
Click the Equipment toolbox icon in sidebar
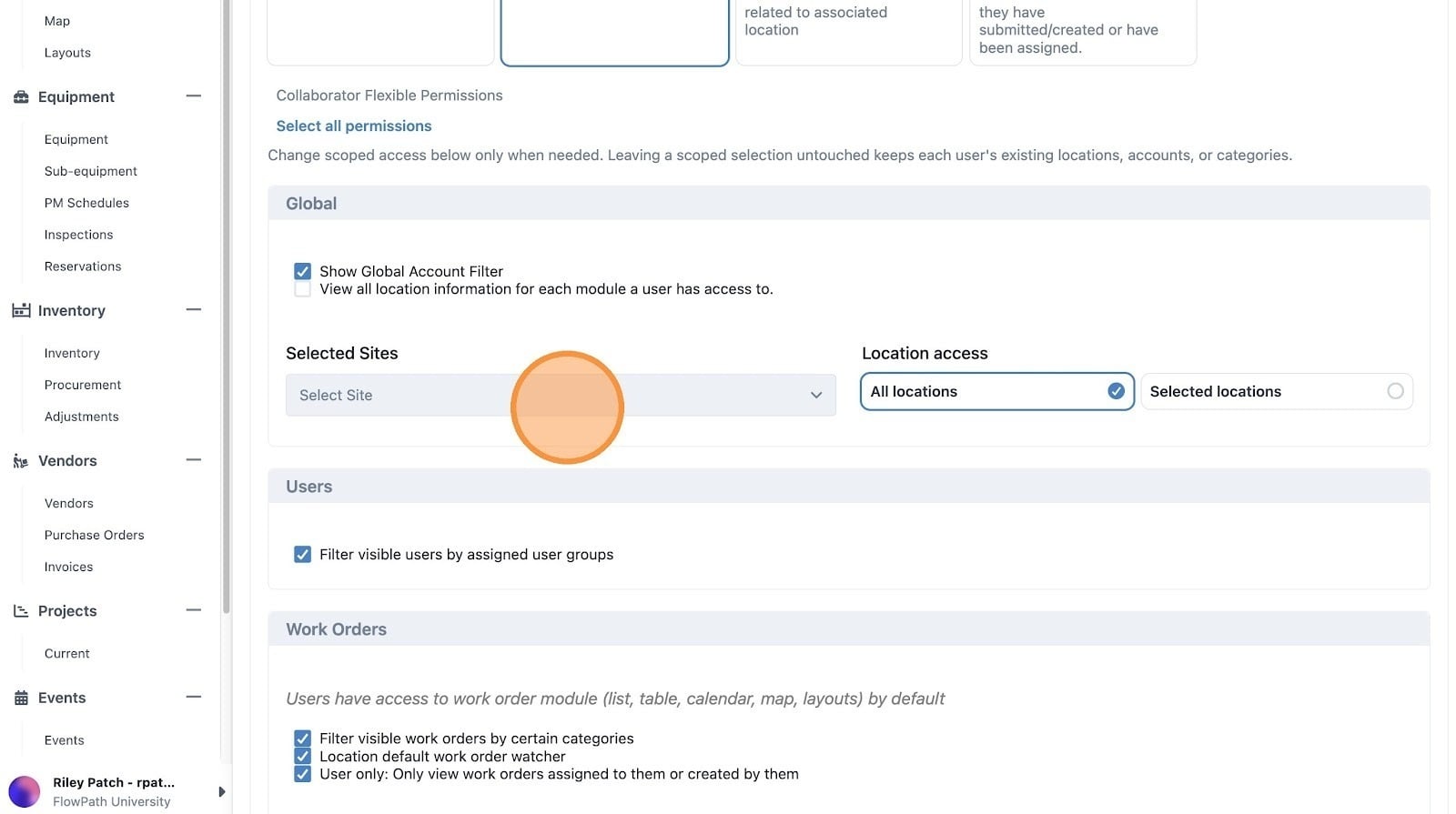click(x=21, y=97)
